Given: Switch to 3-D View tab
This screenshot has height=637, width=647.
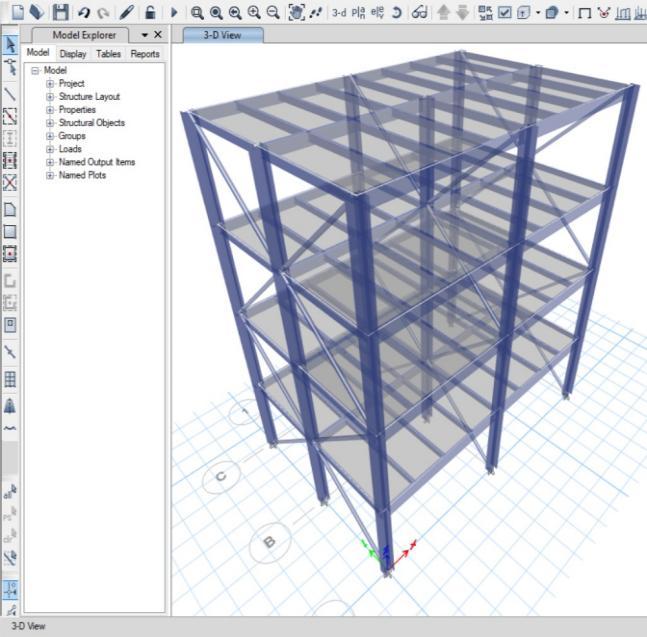Looking at the screenshot, I should (x=222, y=35).
